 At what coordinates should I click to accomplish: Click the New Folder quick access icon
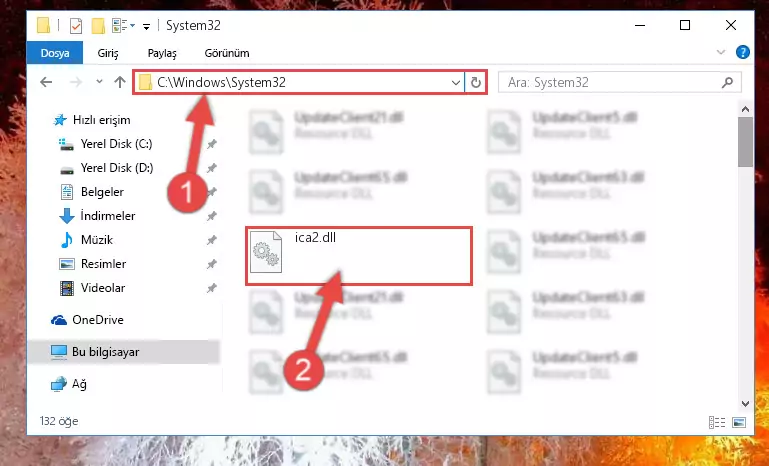click(98, 26)
